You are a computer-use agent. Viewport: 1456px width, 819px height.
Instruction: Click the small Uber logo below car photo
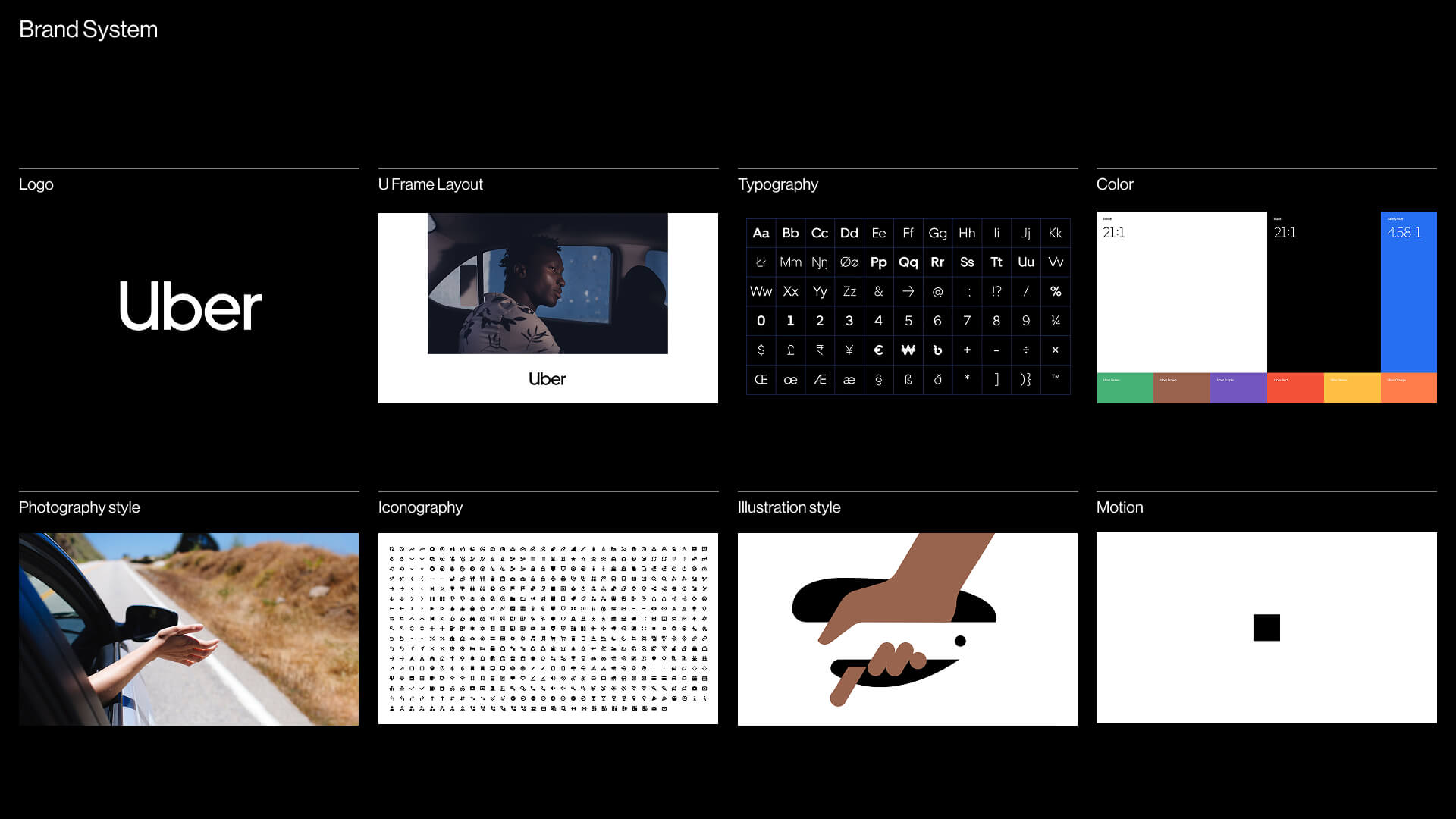[547, 378]
